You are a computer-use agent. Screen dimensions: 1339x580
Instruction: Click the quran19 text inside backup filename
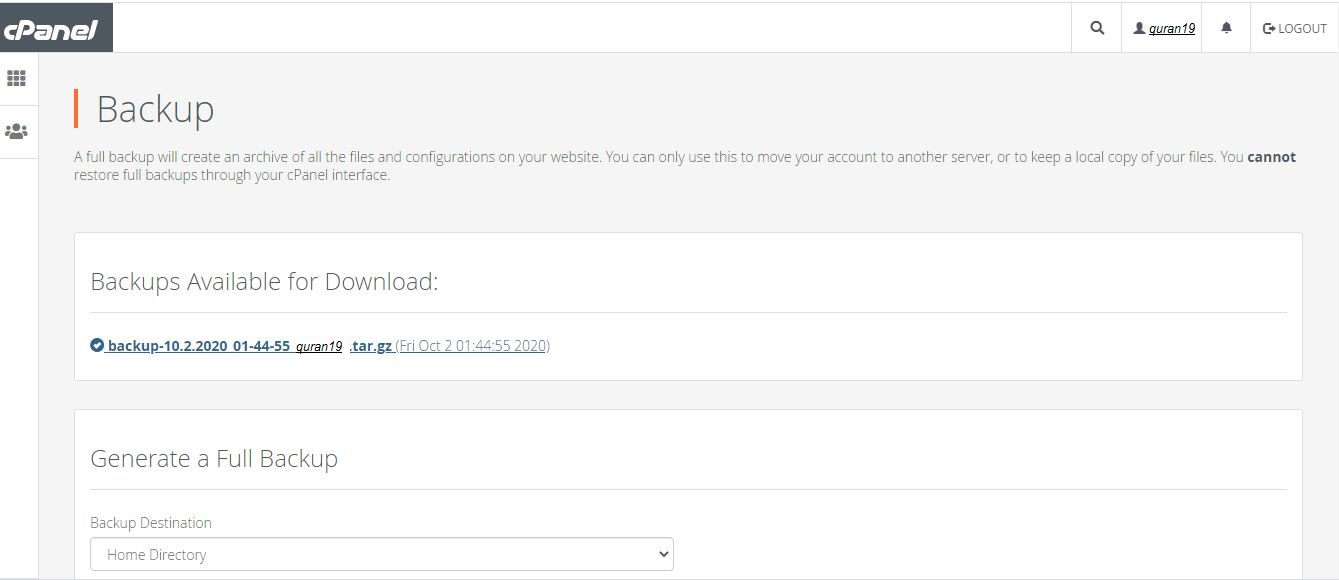tap(319, 347)
